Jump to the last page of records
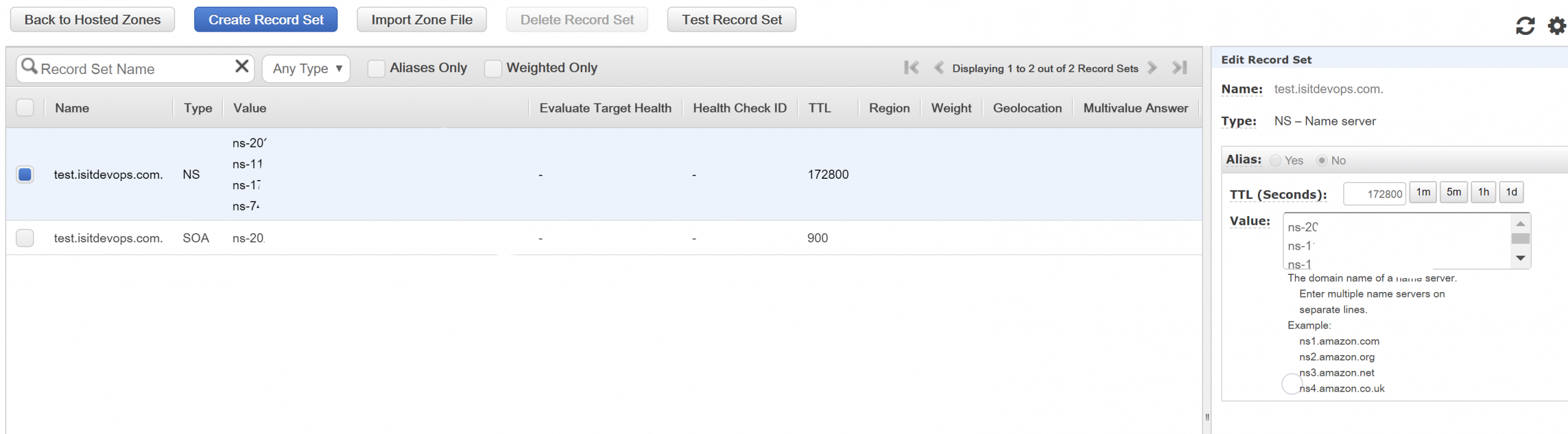Image resolution: width=1568 pixels, height=434 pixels. pyautogui.click(x=1180, y=67)
